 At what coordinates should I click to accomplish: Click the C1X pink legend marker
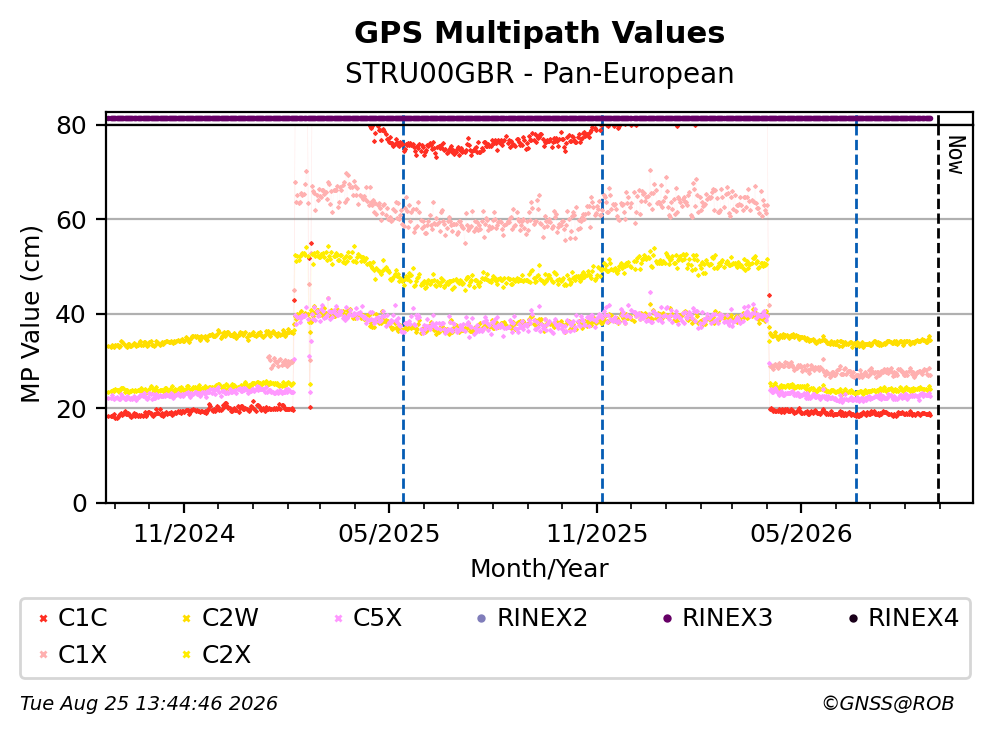(44, 655)
